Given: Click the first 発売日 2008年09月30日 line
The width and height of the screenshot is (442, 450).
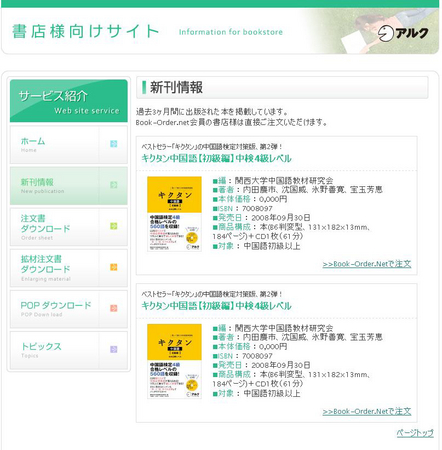Looking at the screenshot, I should point(262,218).
